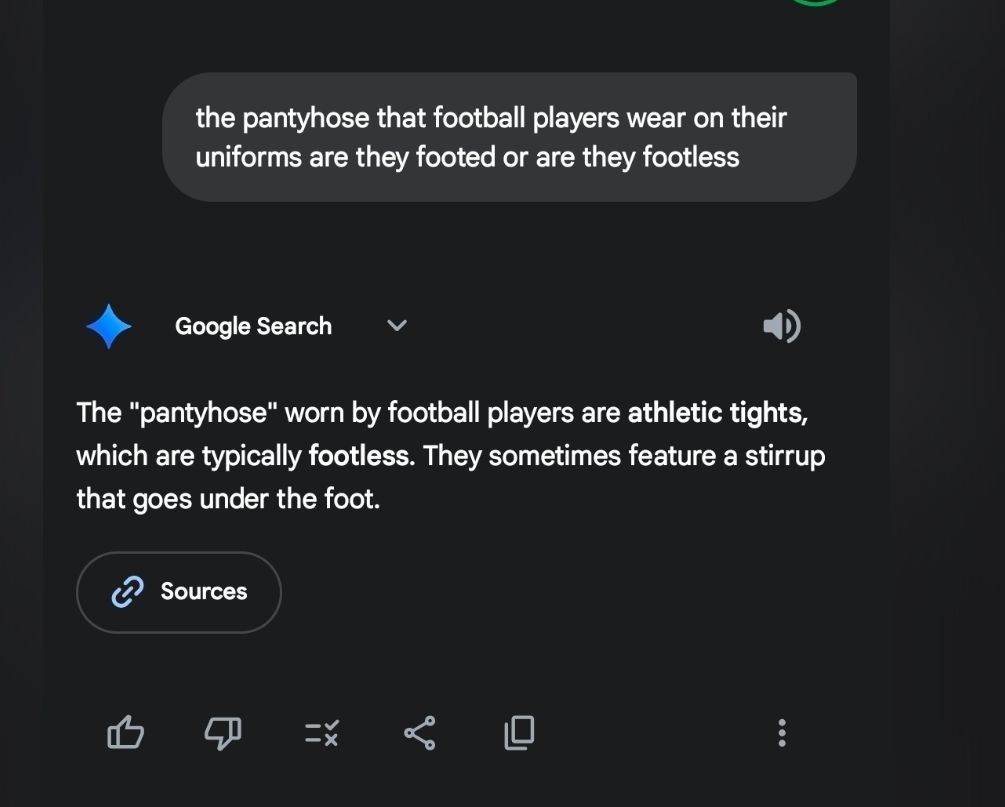Copy the response with copy icon
Viewport: 1005px width, 807px height.
519,733
